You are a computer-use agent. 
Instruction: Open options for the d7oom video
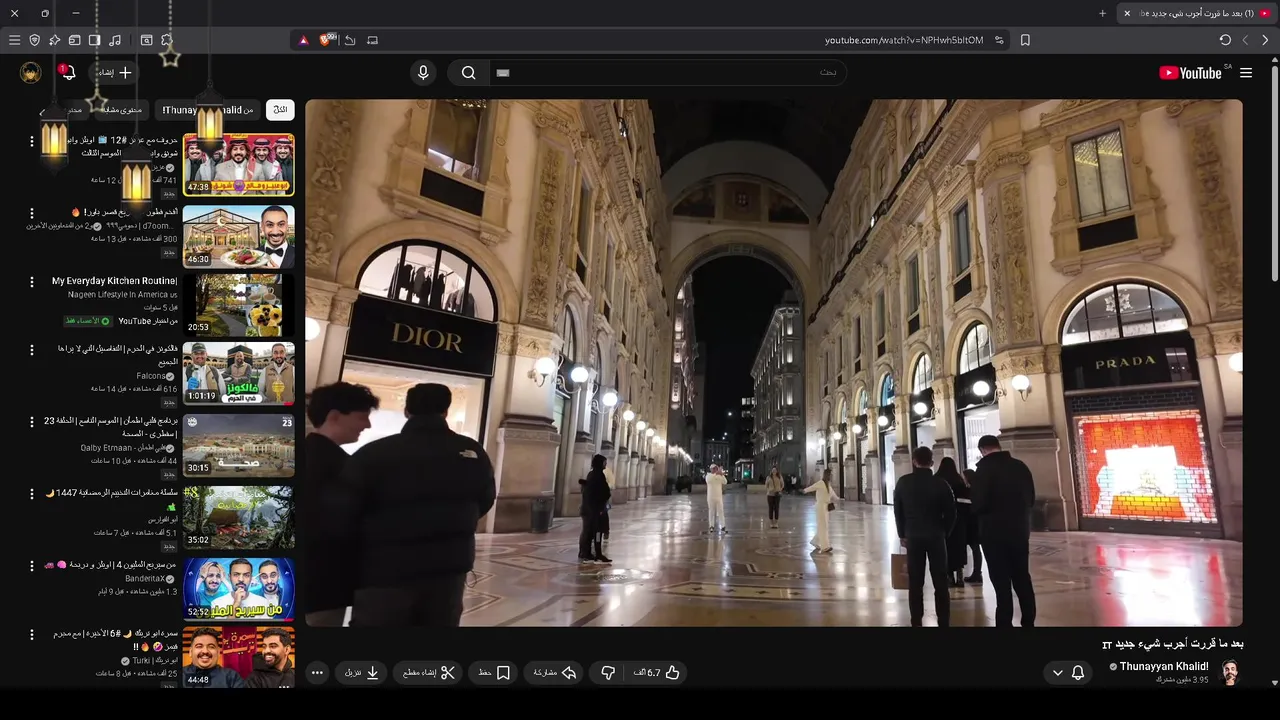32,214
